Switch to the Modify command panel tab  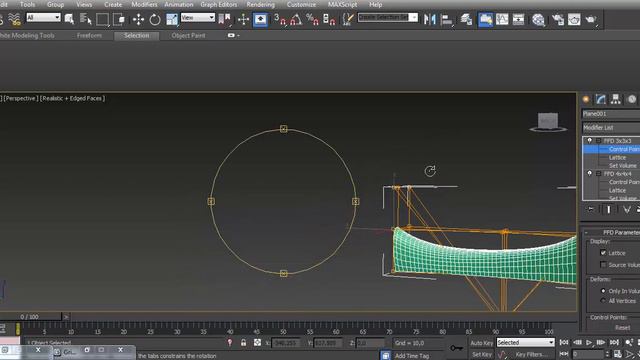(600, 99)
